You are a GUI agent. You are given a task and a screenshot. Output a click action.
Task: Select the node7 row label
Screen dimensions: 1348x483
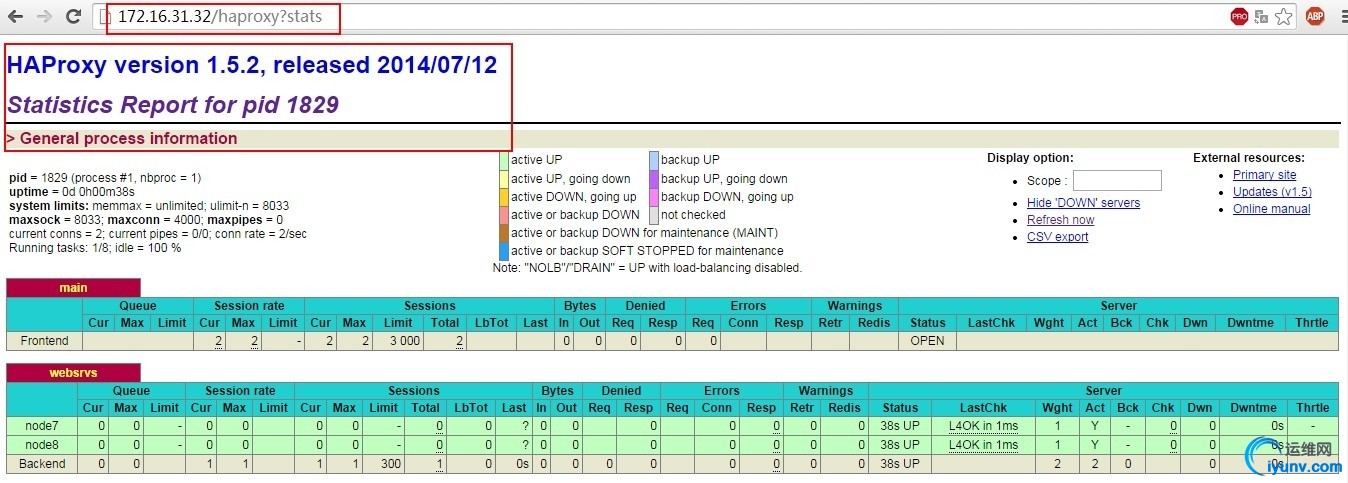click(42, 426)
